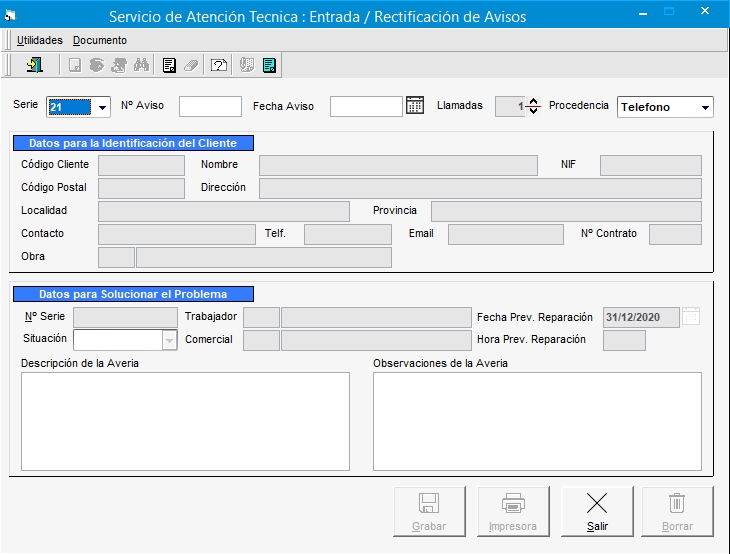Click the binoculars search toolbar icon
Image resolution: width=730 pixels, height=554 pixels.
142,65
